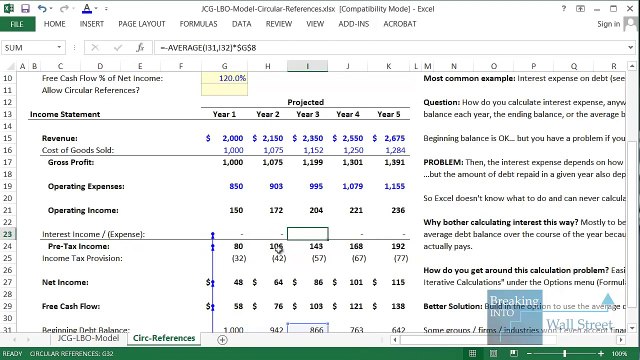This screenshot has width=640, height=360.
Task: Select row 15 header
Action: click(8, 138)
